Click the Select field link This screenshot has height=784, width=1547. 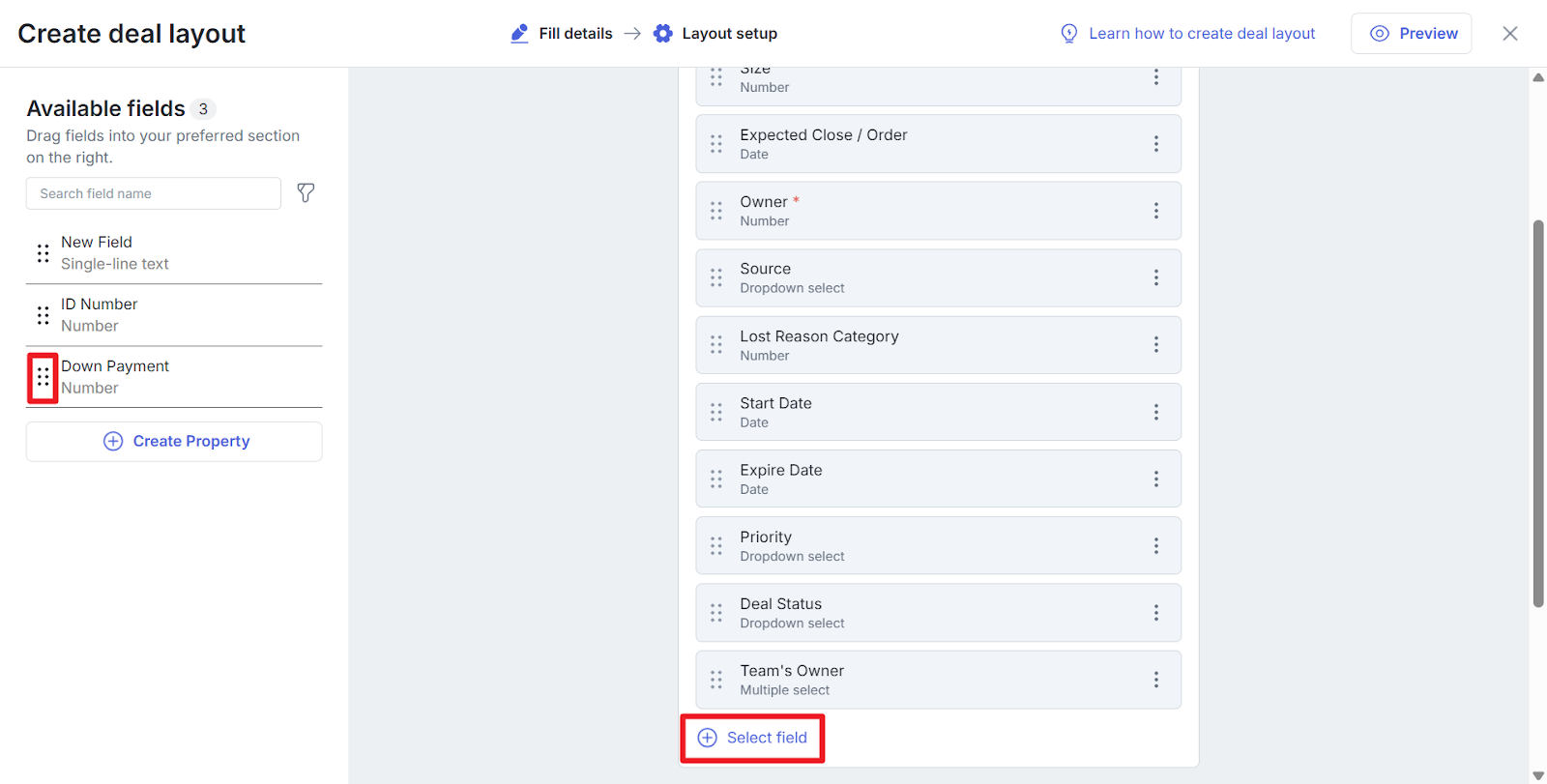[x=752, y=738]
